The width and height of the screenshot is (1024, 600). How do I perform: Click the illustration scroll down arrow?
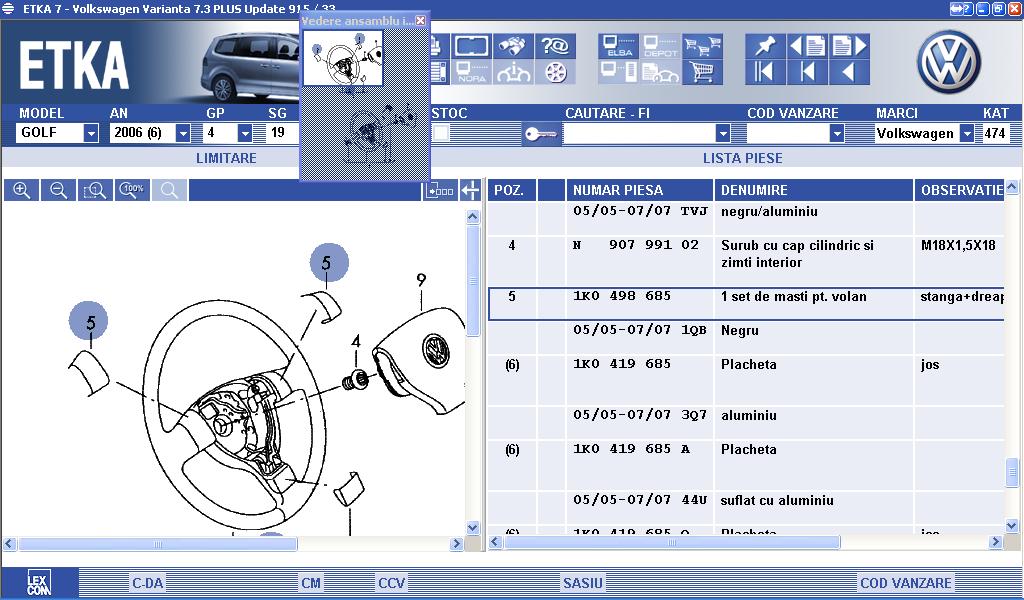pos(473,528)
